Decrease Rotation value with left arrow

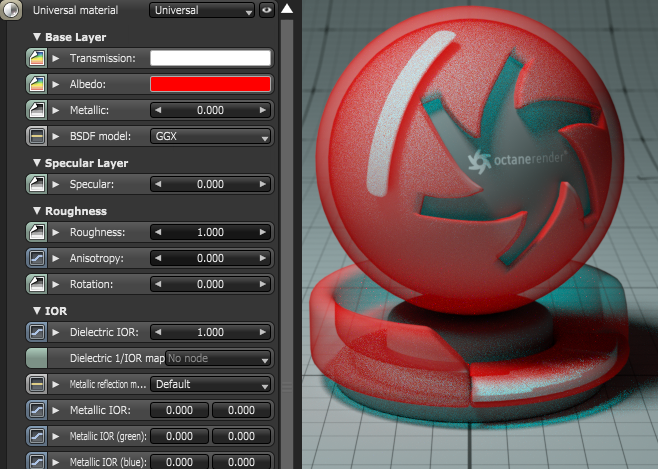[x=158, y=284]
